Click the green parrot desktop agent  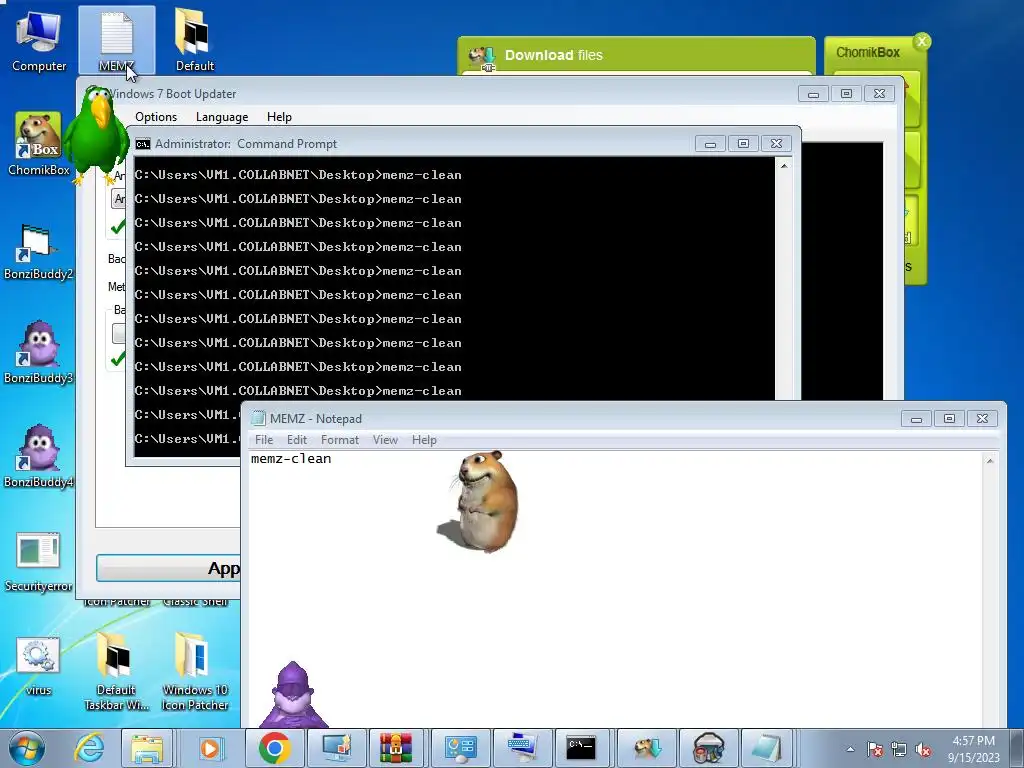pyautogui.click(x=97, y=135)
